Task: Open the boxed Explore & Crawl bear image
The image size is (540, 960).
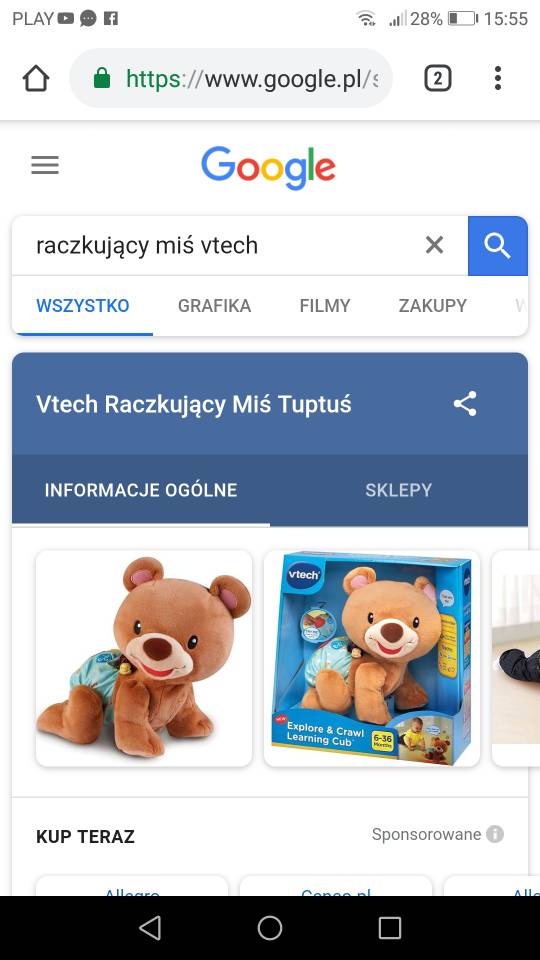Action: point(372,658)
